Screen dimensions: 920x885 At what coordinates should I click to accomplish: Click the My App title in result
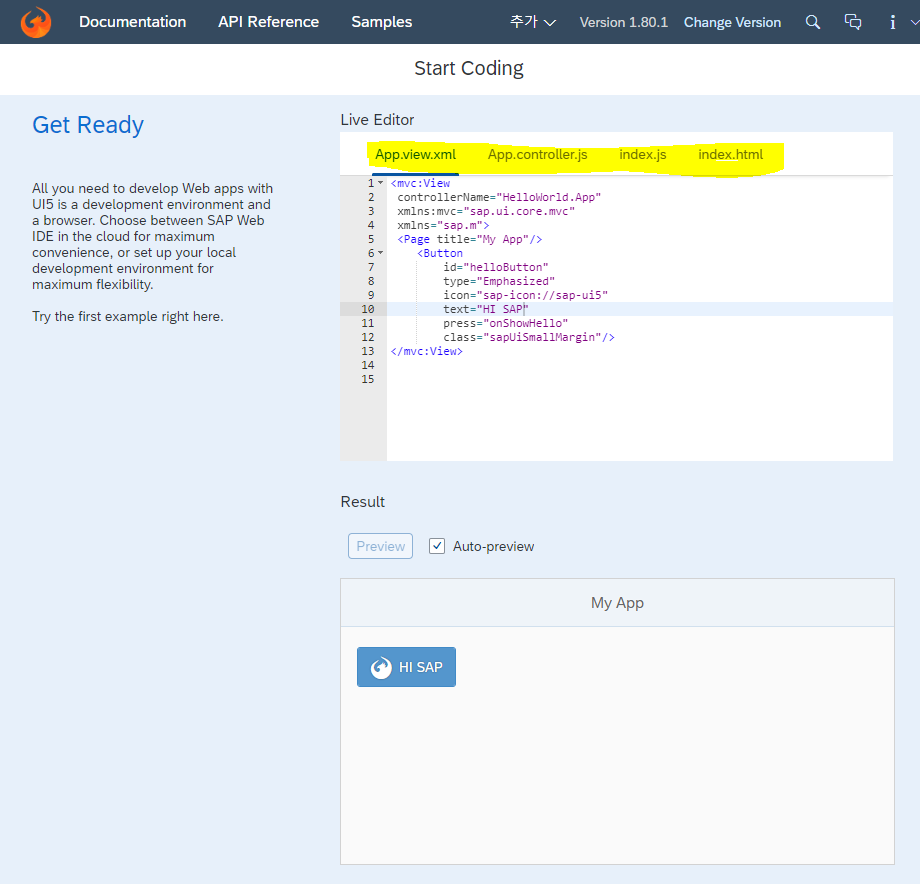pyautogui.click(x=617, y=603)
